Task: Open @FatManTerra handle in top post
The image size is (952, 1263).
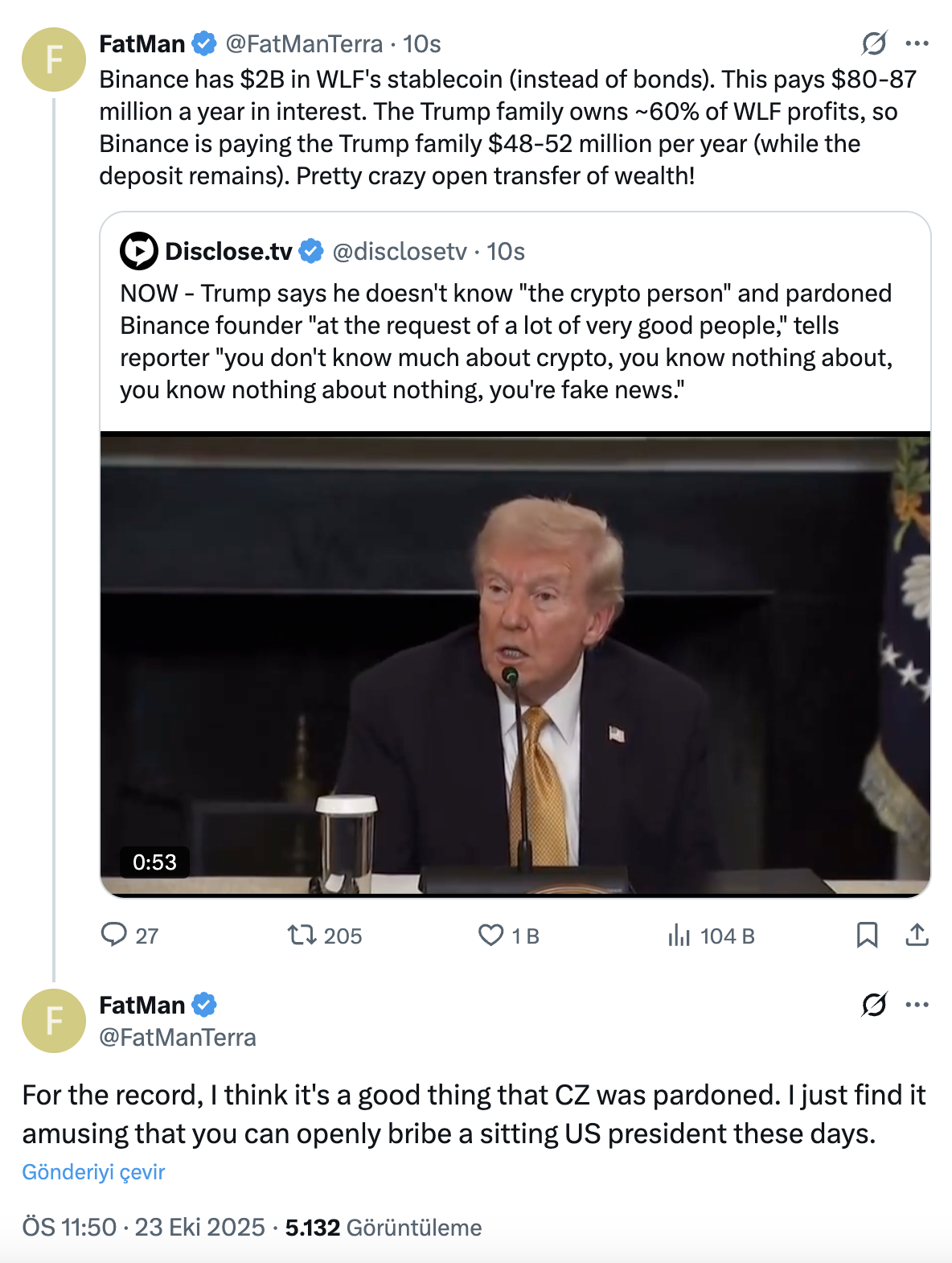Action: tap(304, 43)
